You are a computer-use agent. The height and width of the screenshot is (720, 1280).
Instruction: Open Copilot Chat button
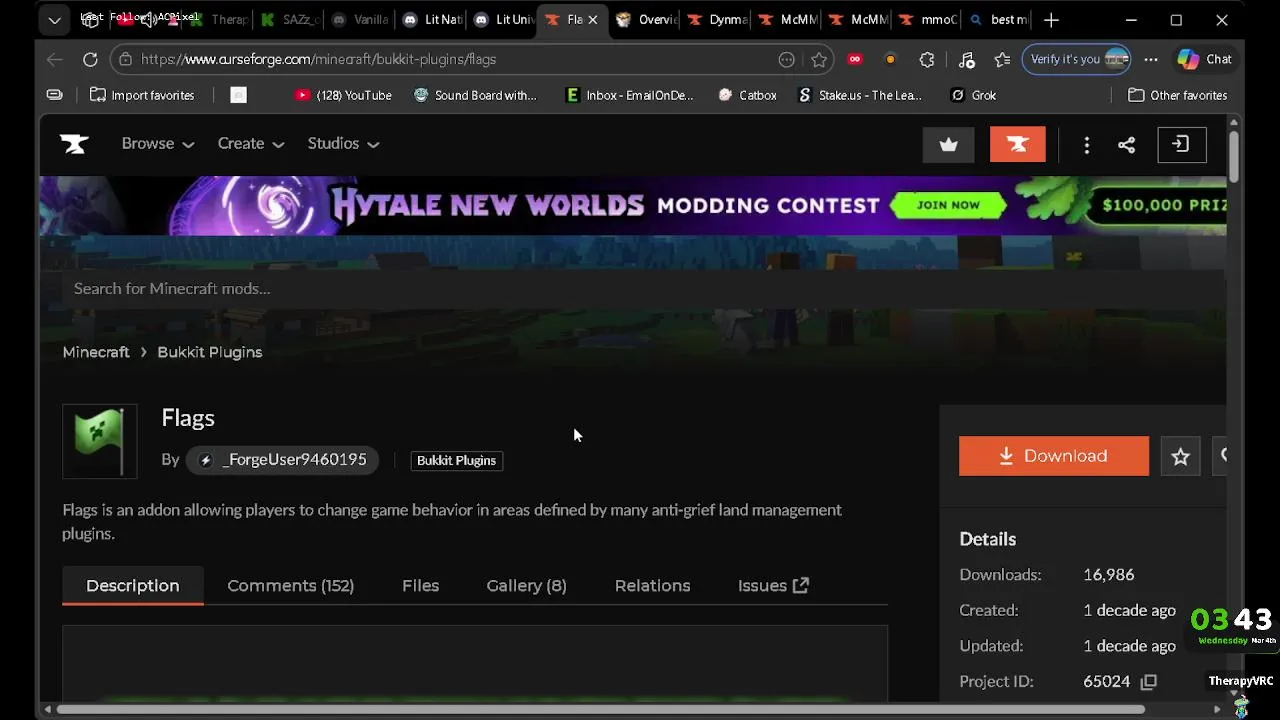pos(1205,59)
